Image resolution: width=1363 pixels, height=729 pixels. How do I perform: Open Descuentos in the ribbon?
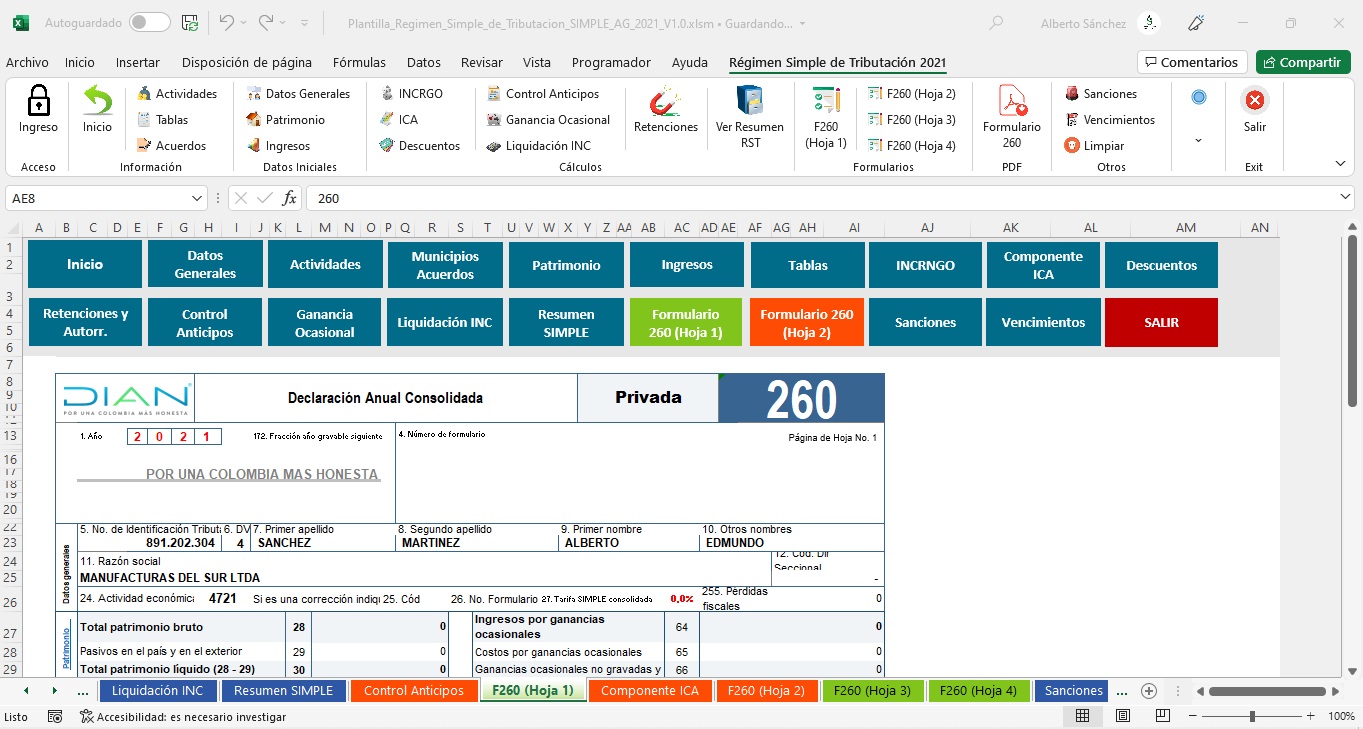pyautogui.click(x=419, y=146)
